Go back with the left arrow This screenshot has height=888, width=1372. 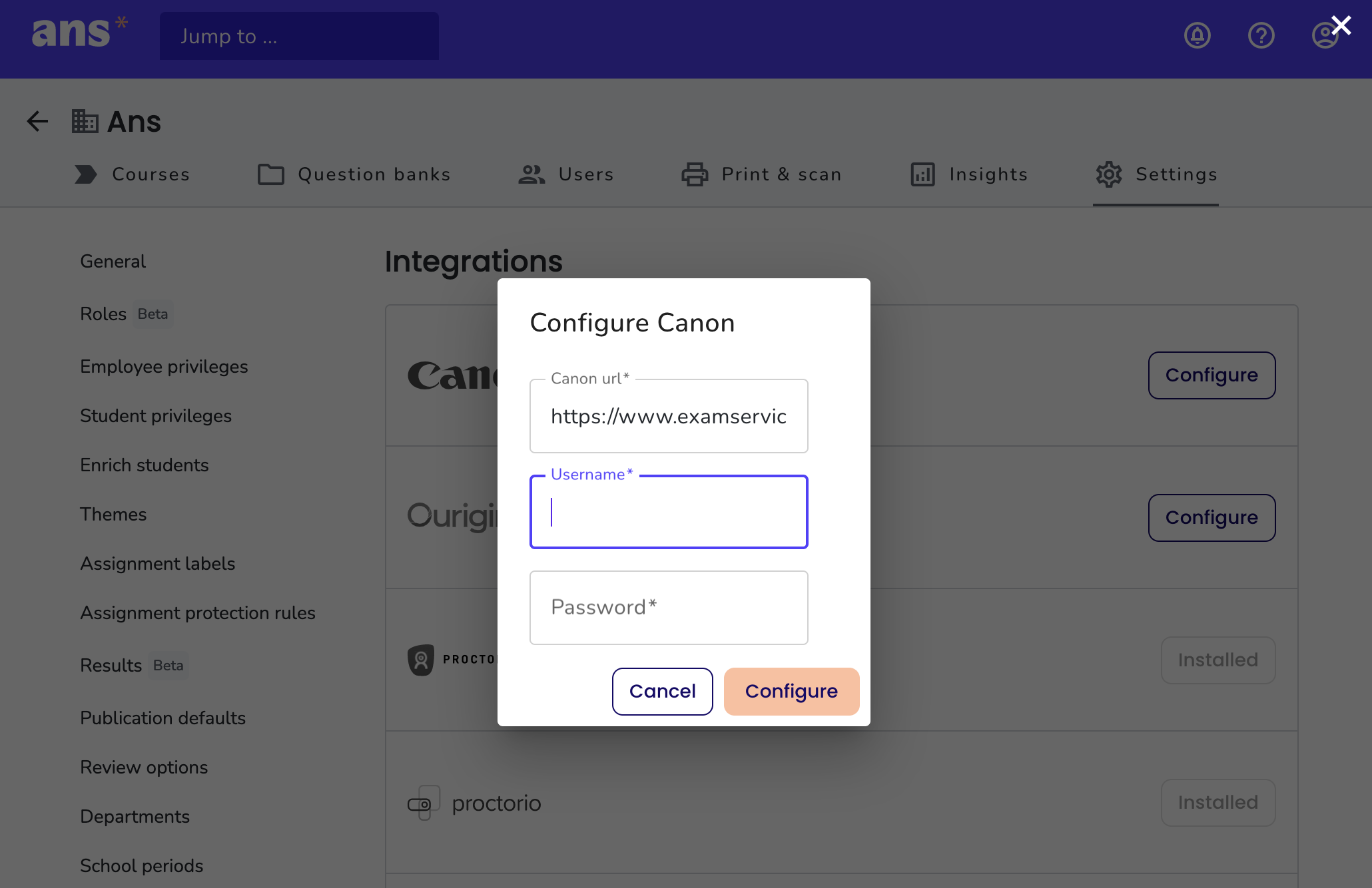(37, 121)
